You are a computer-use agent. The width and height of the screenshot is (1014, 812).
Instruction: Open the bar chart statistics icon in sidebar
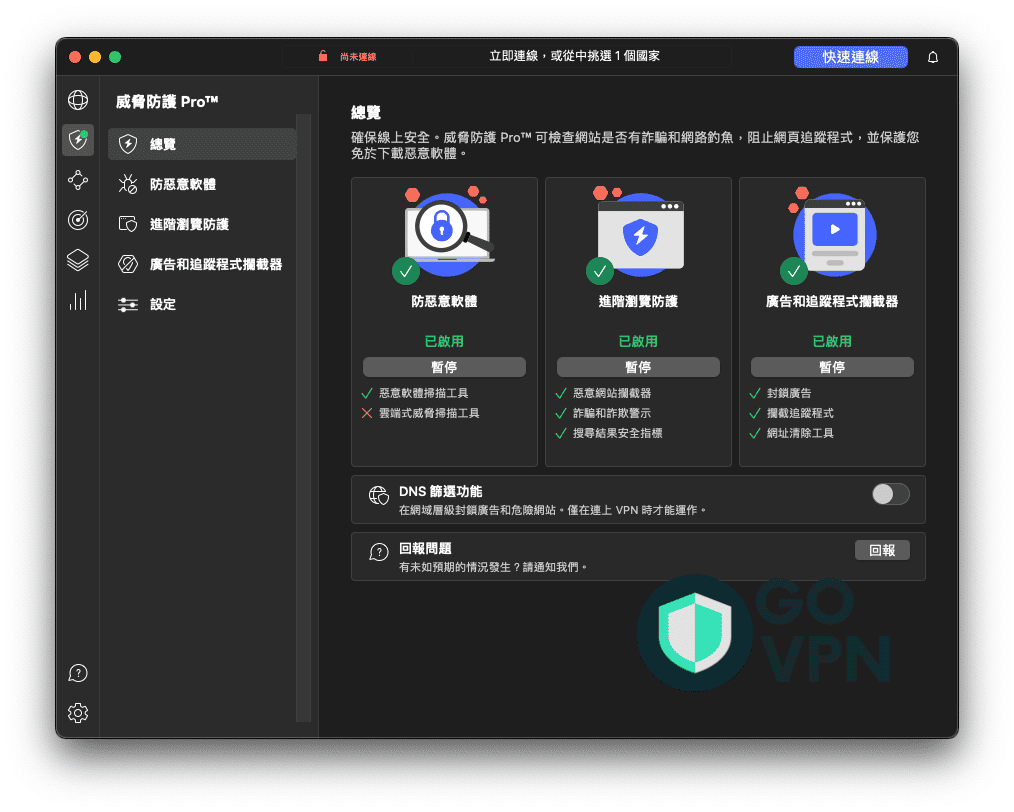[78, 300]
